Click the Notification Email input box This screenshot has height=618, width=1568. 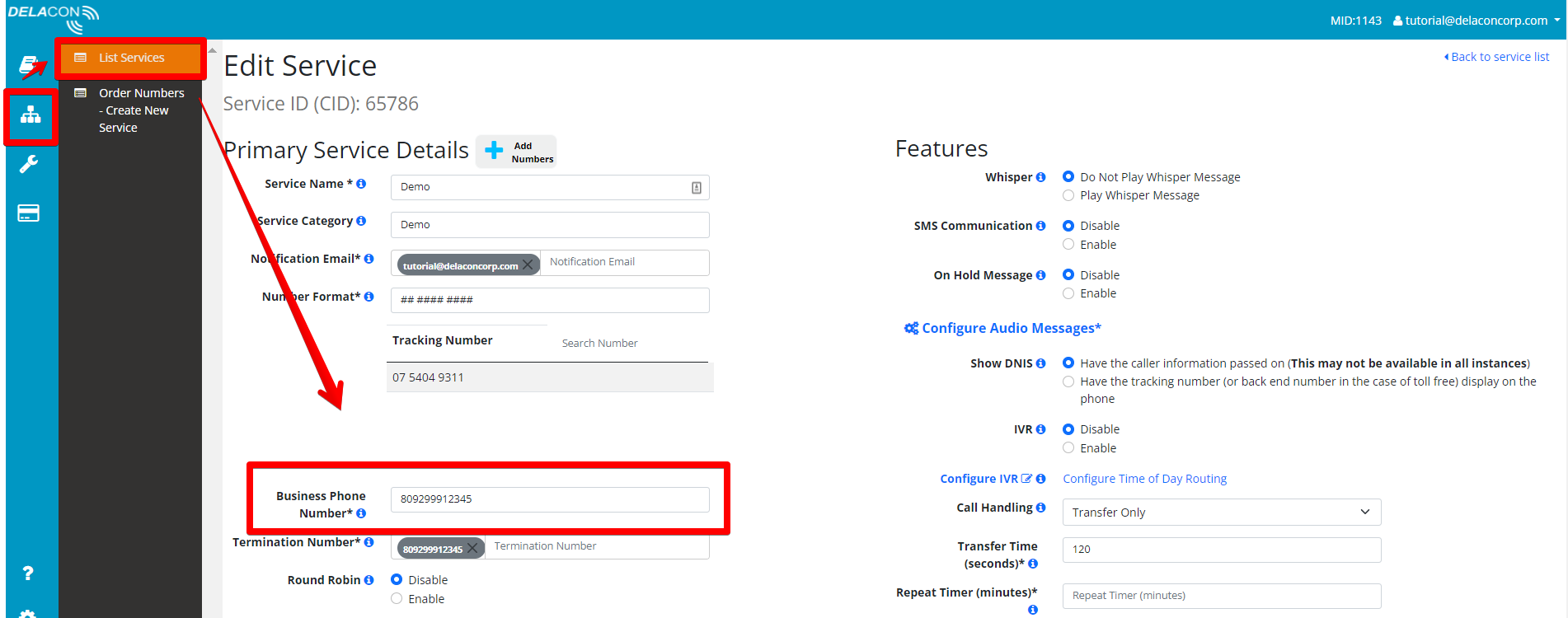[624, 262]
